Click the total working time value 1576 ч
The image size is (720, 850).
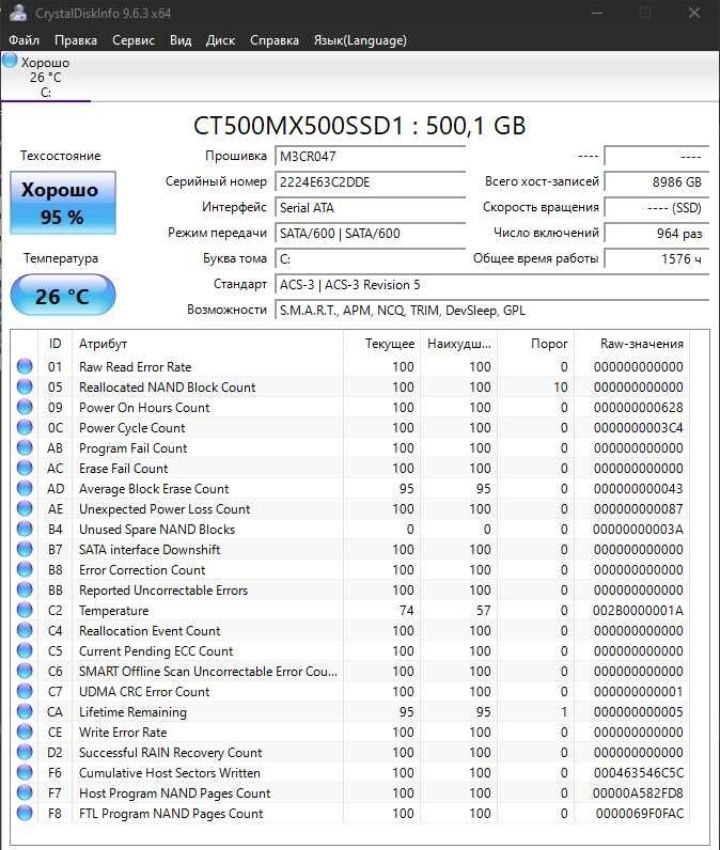[x=657, y=259]
